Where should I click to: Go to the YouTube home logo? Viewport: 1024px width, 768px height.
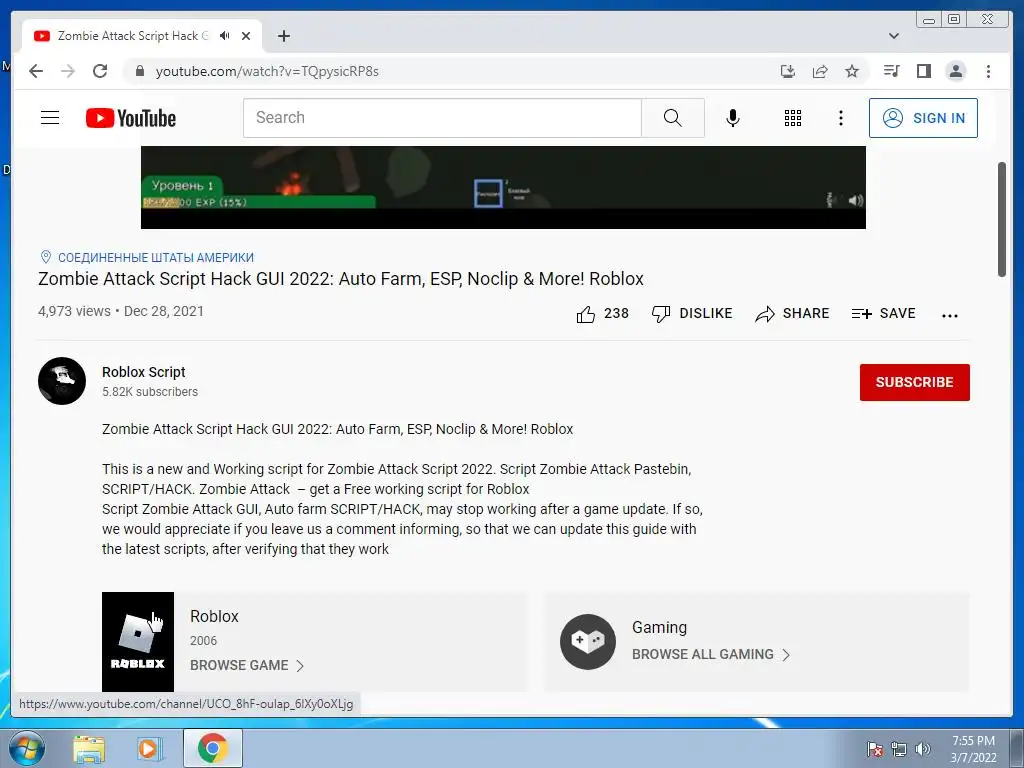tap(131, 118)
